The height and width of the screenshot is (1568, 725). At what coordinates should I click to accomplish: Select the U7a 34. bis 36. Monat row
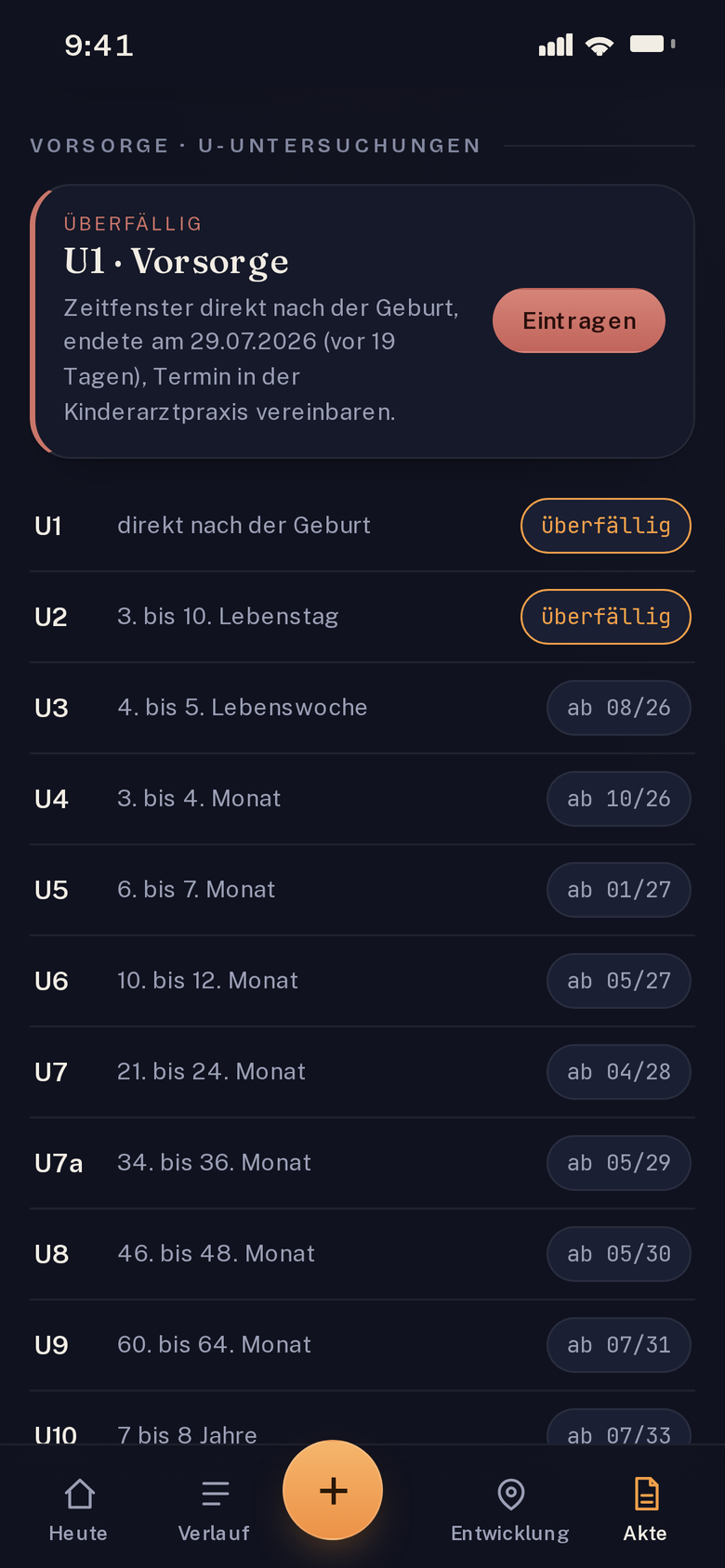(362, 1163)
